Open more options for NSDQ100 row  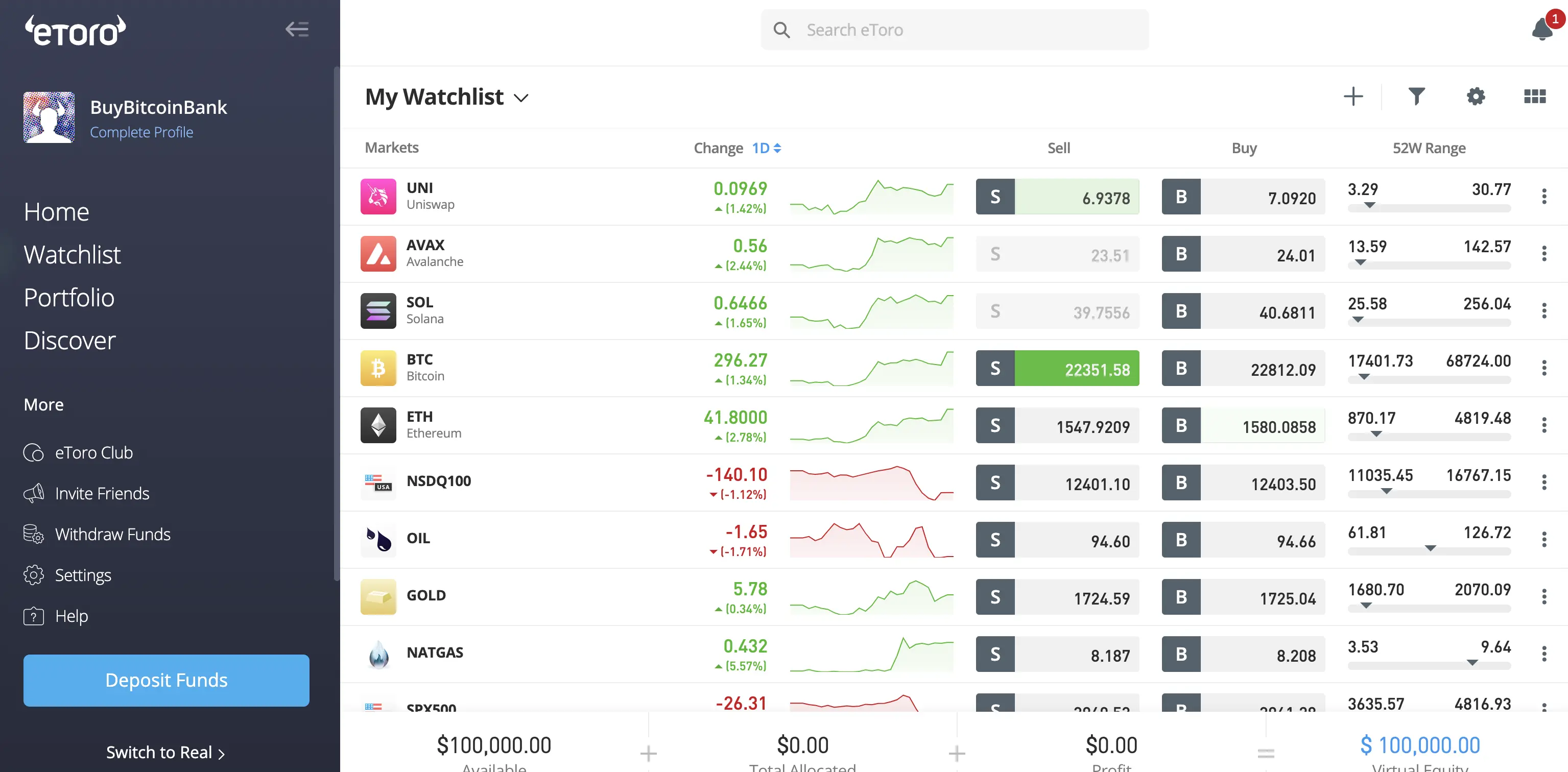[1543, 482]
